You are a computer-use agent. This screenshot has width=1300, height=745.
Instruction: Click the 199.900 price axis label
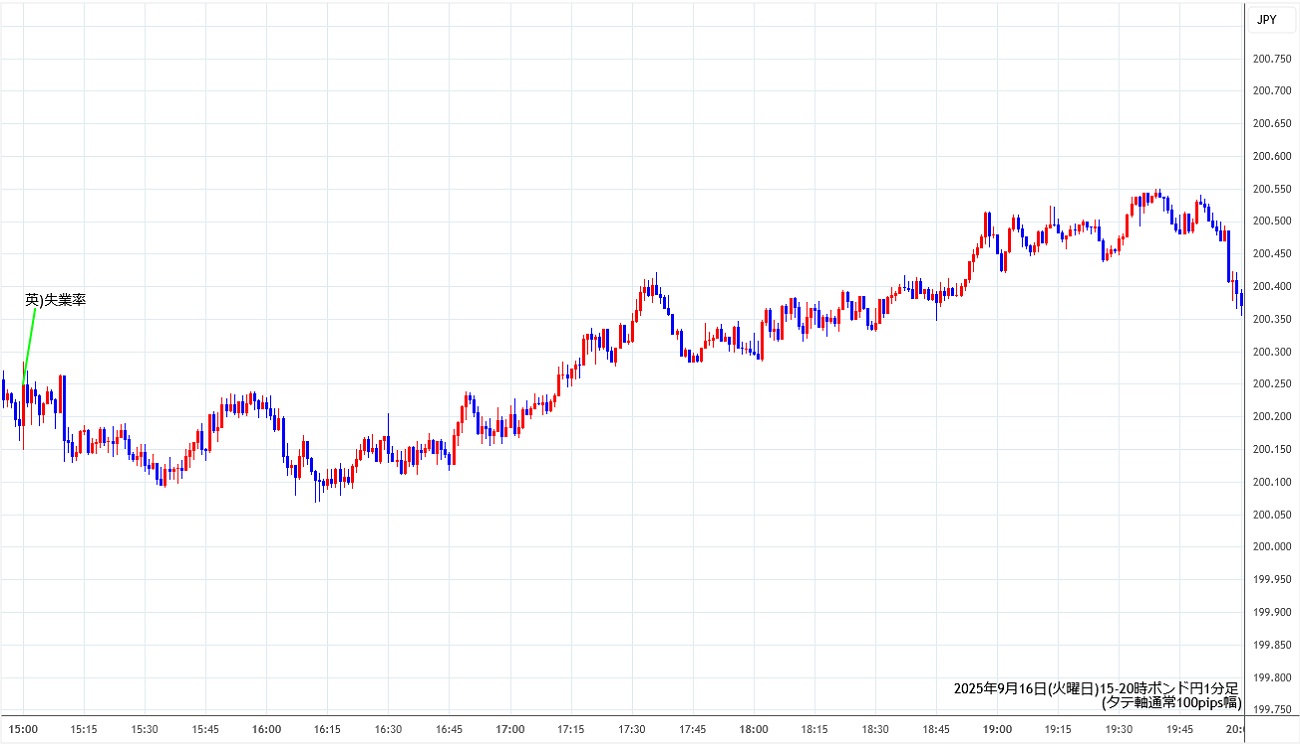(1271, 613)
